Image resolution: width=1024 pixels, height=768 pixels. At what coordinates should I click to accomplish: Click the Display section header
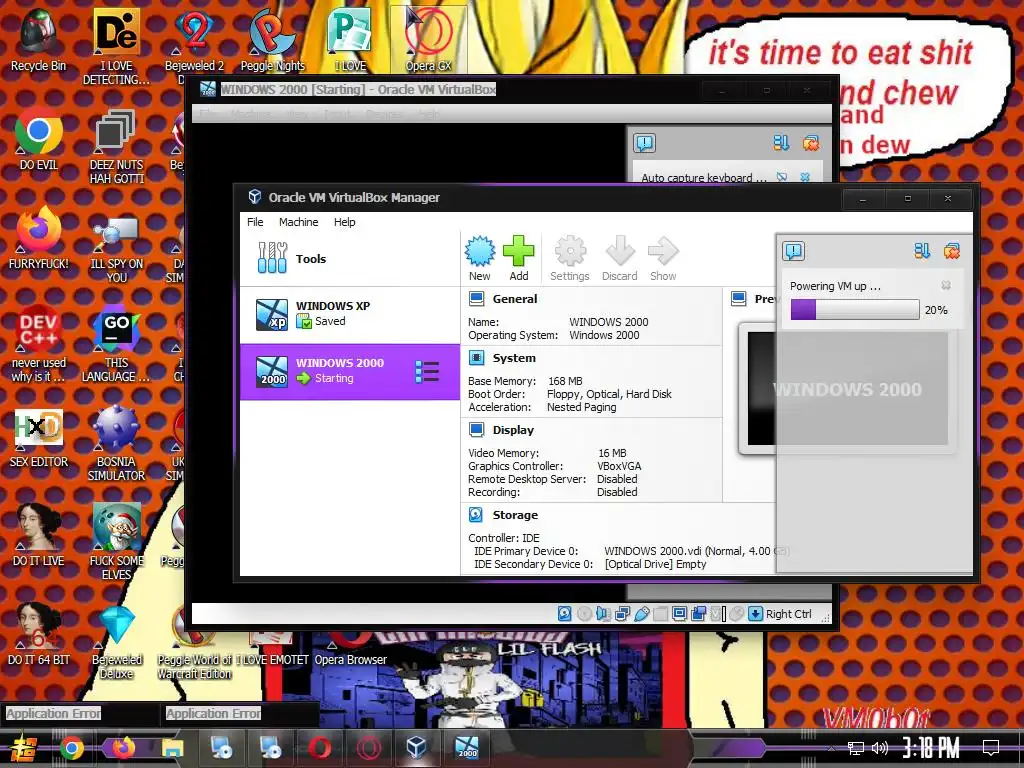(513, 430)
